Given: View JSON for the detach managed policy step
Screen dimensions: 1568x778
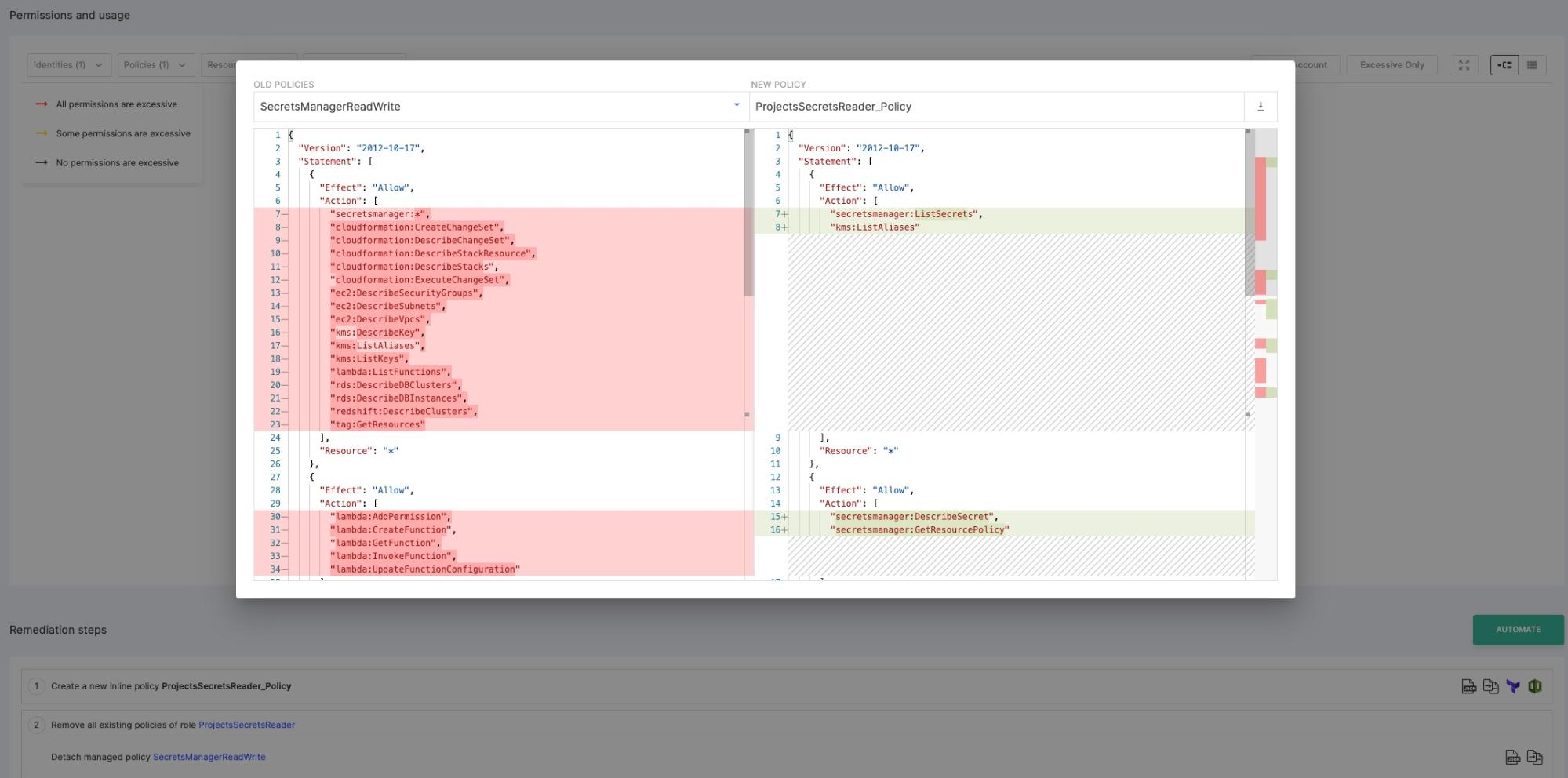Looking at the screenshot, I should tap(1513, 757).
